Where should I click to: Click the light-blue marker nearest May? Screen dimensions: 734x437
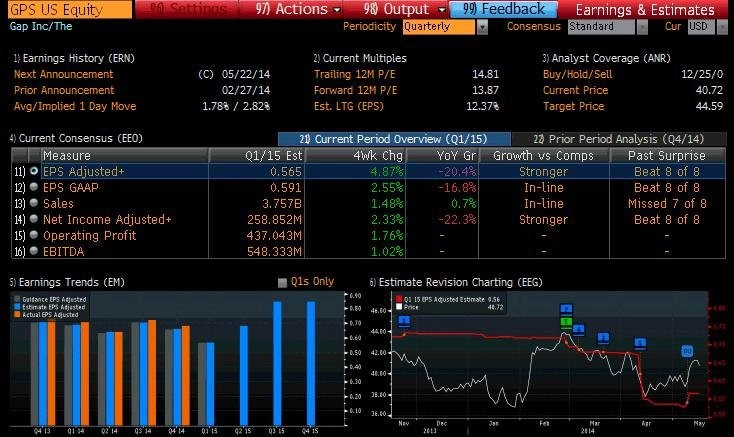coord(687,351)
